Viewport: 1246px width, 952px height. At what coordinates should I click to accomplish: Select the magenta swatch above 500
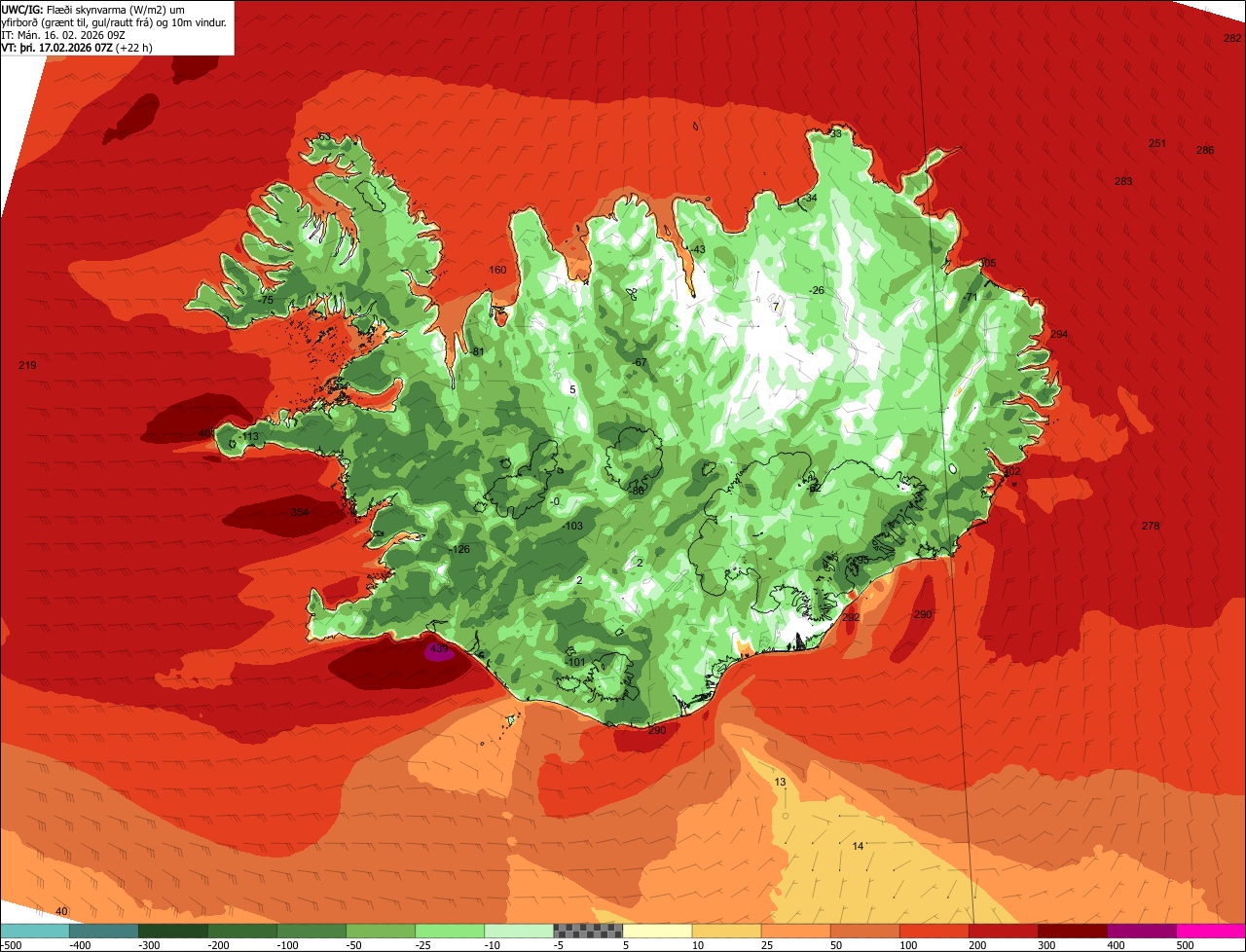click(x=1211, y=932)
